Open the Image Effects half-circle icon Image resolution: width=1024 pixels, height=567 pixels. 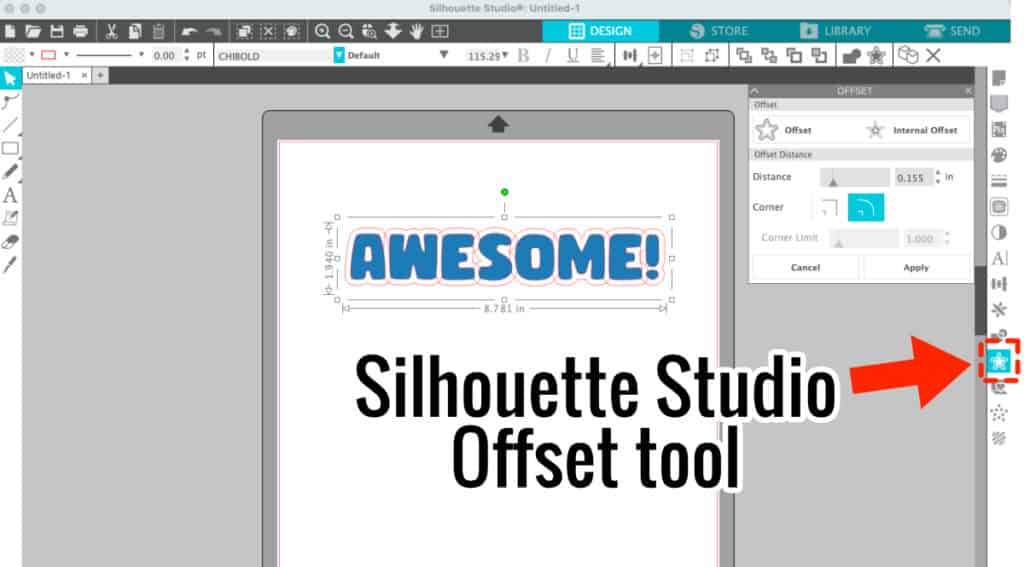click(x=999, y=233)
